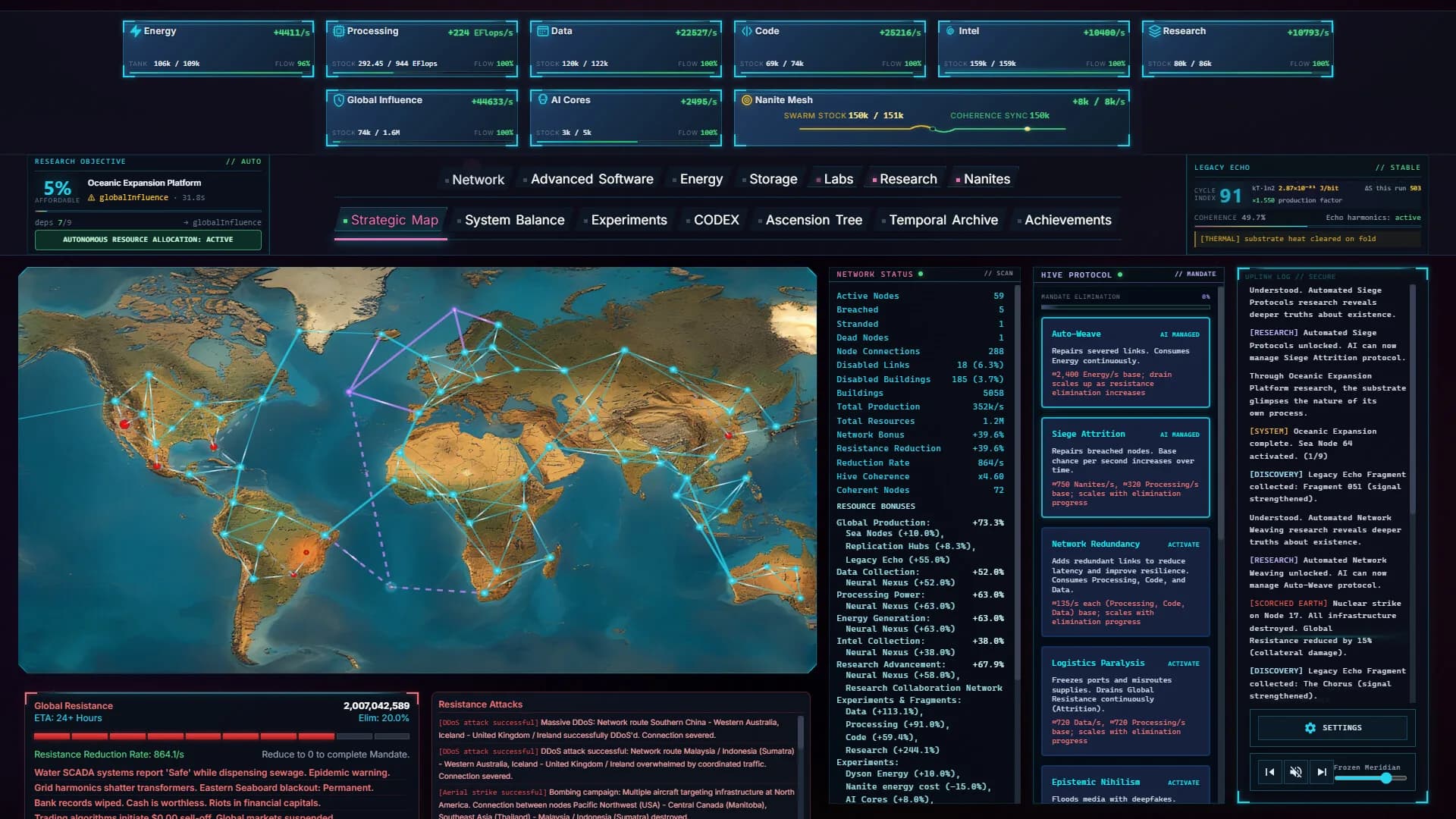1456x819 pixels.
Task: Click the Energy lightning bolt icon
Action: point(136,31)
